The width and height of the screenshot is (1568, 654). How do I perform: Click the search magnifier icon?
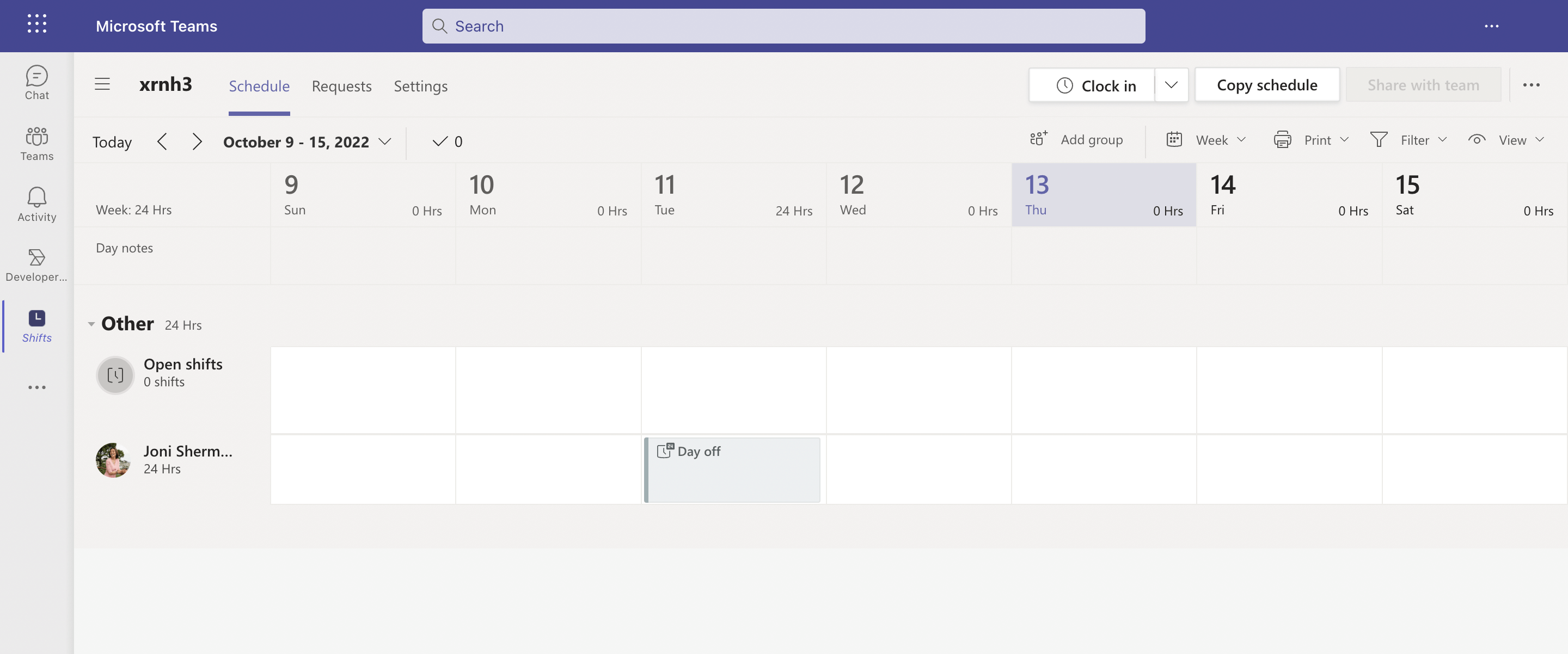pos(439,26)
